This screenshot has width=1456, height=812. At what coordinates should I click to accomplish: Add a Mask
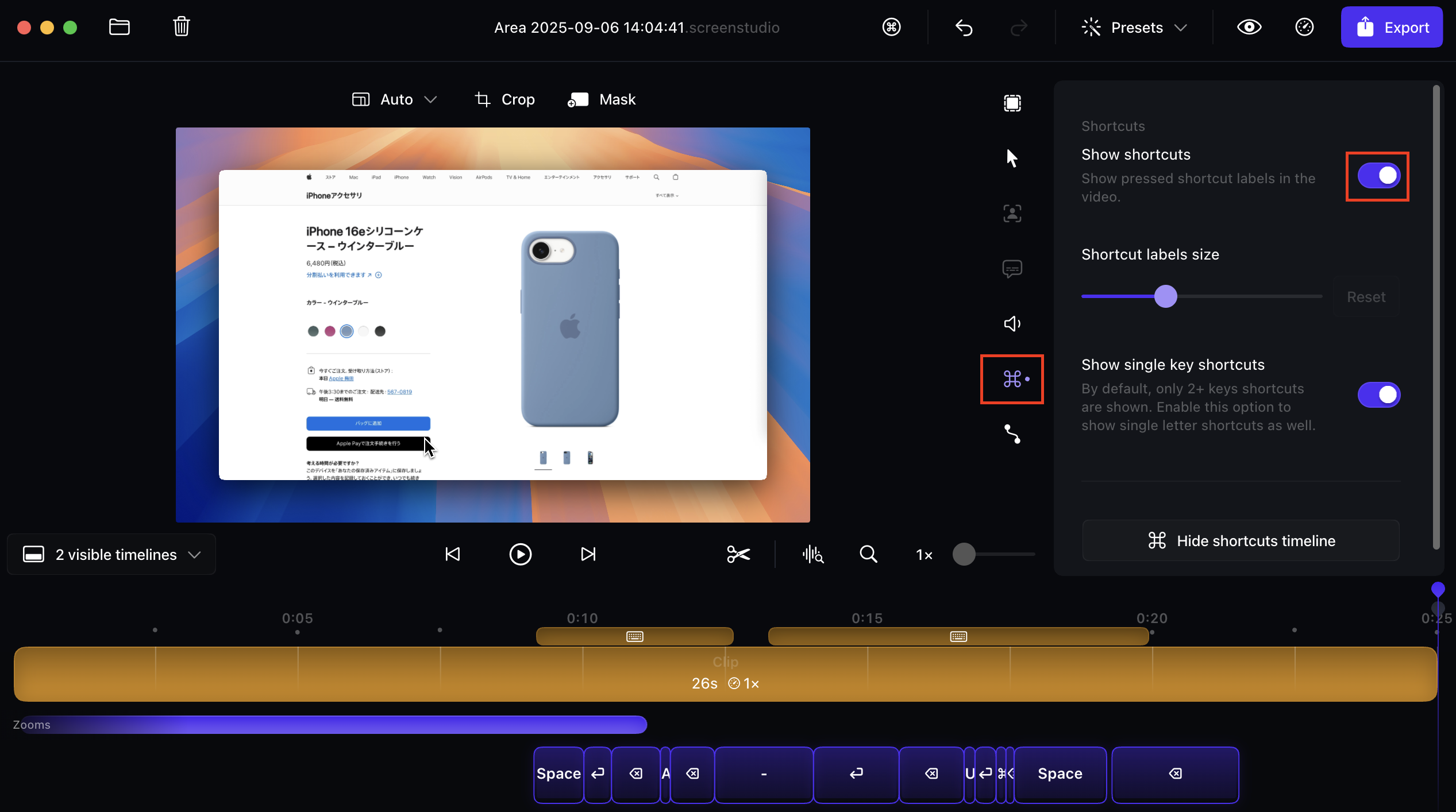click(x=602, y=99)
